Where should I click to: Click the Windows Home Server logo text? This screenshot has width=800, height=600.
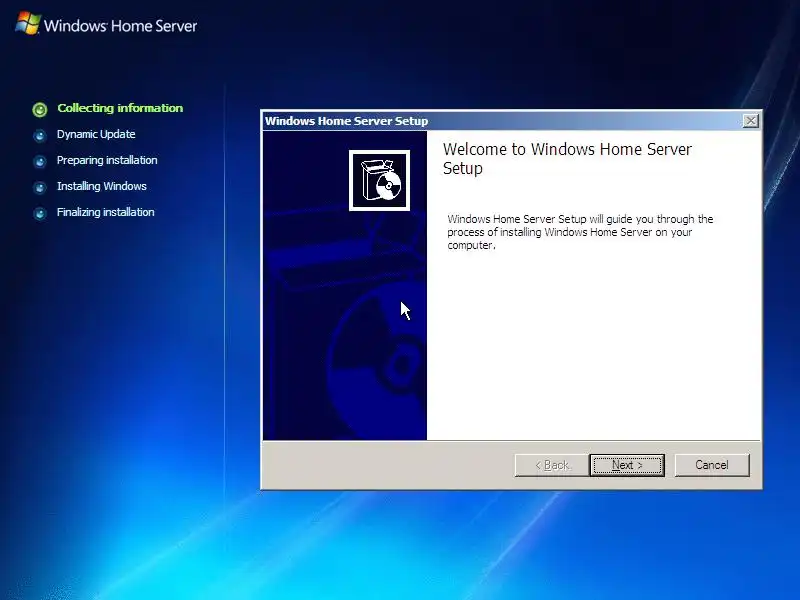120,26
